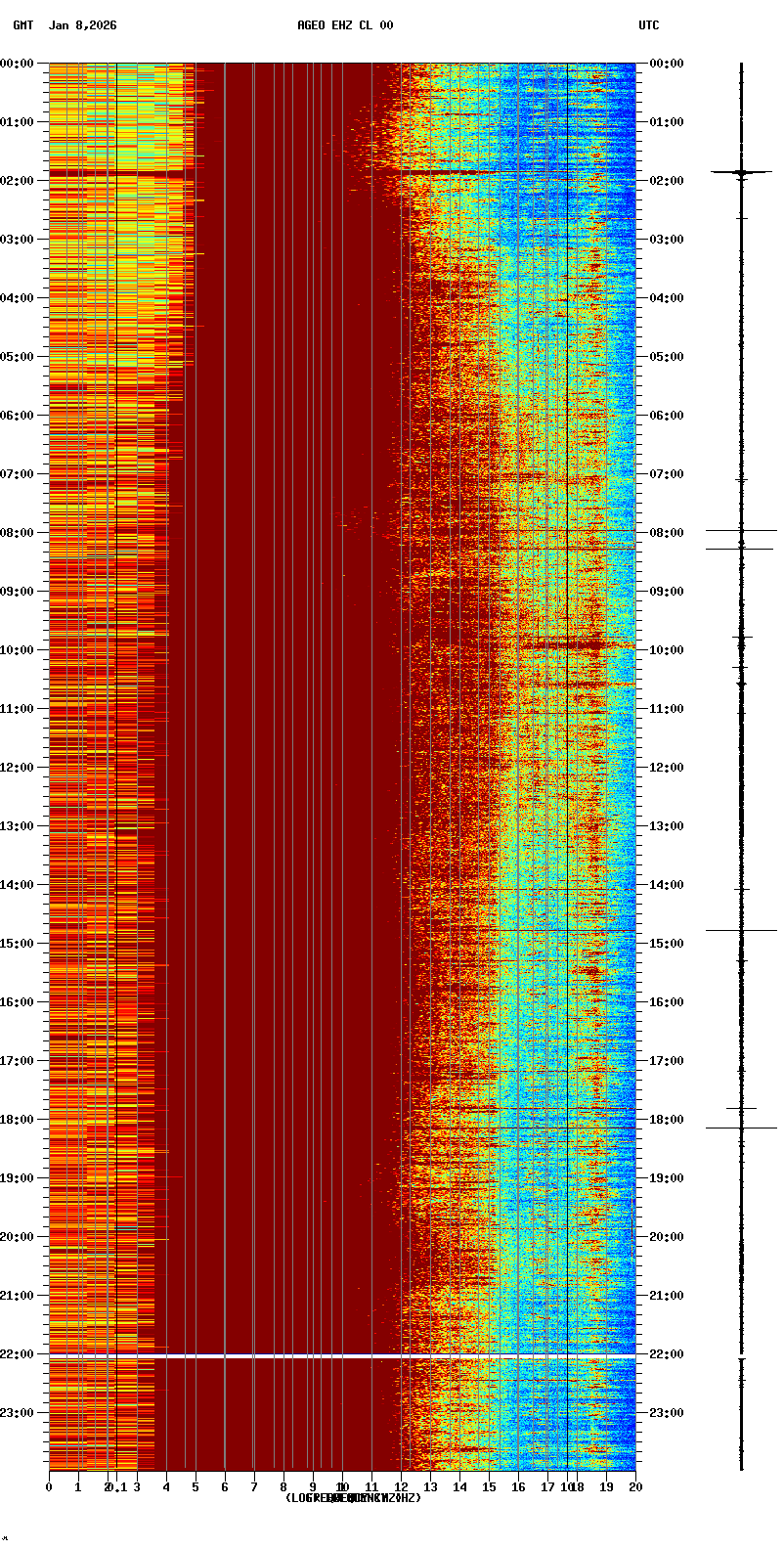Image resolution: width=784 pixels, height=1549 pixels.
Task: Click the 00:00 label on left time axis
Action: coord(17,64)
